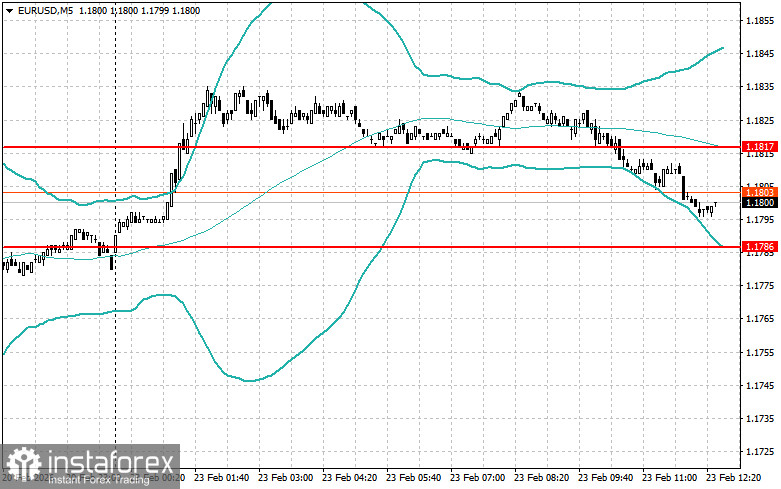This screenshot has width=781, height=489.
Task: Open the EURUSD,M5 chart menu triangle
Action: (x=9, y=11)
